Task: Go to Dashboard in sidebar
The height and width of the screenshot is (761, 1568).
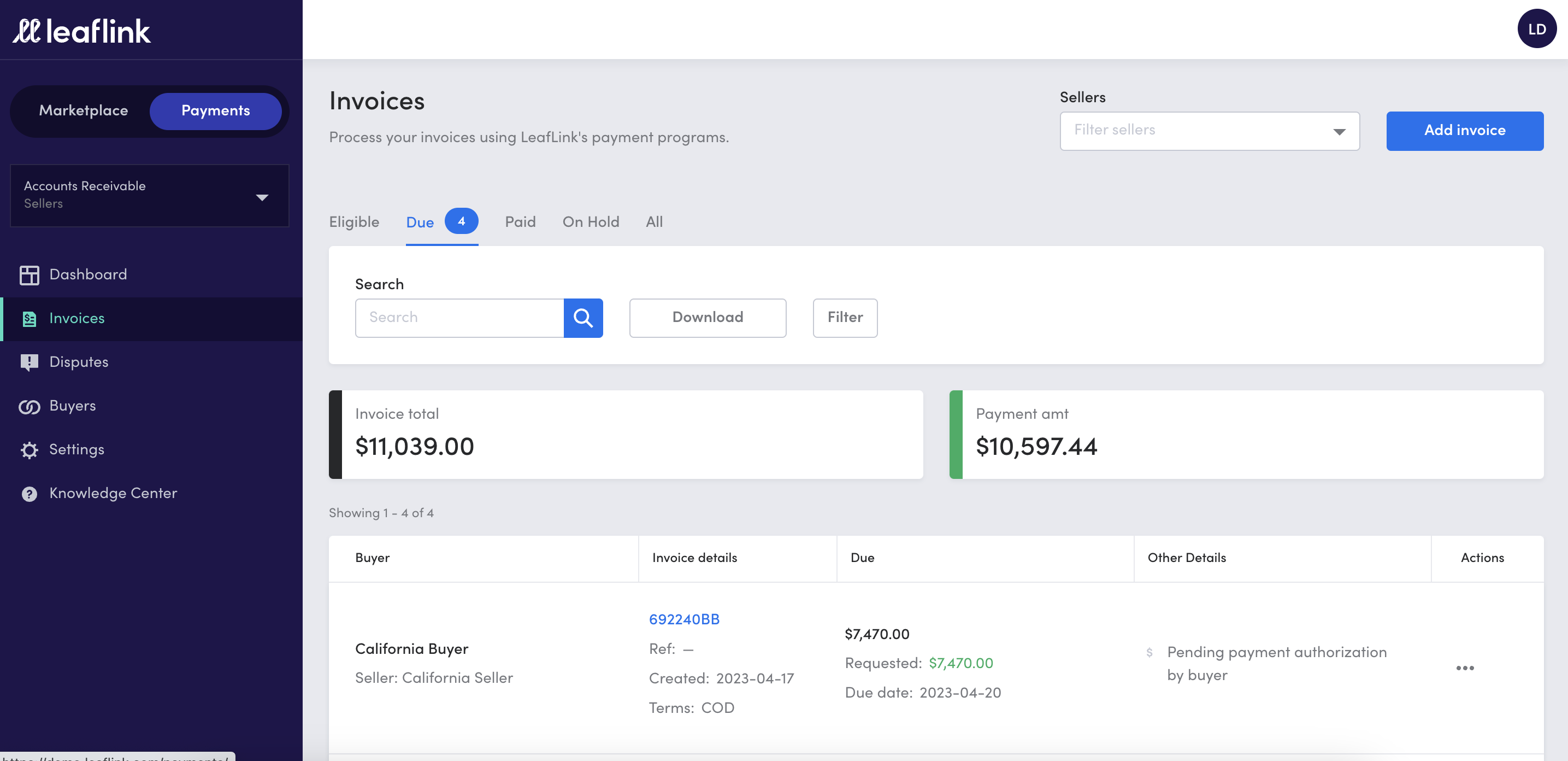Action: point(151,275)
